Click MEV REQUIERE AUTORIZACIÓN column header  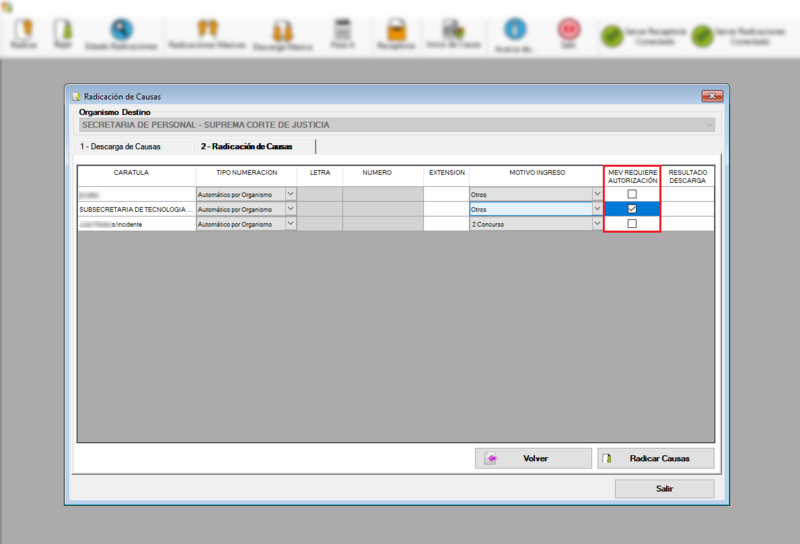tap(633, 177)
